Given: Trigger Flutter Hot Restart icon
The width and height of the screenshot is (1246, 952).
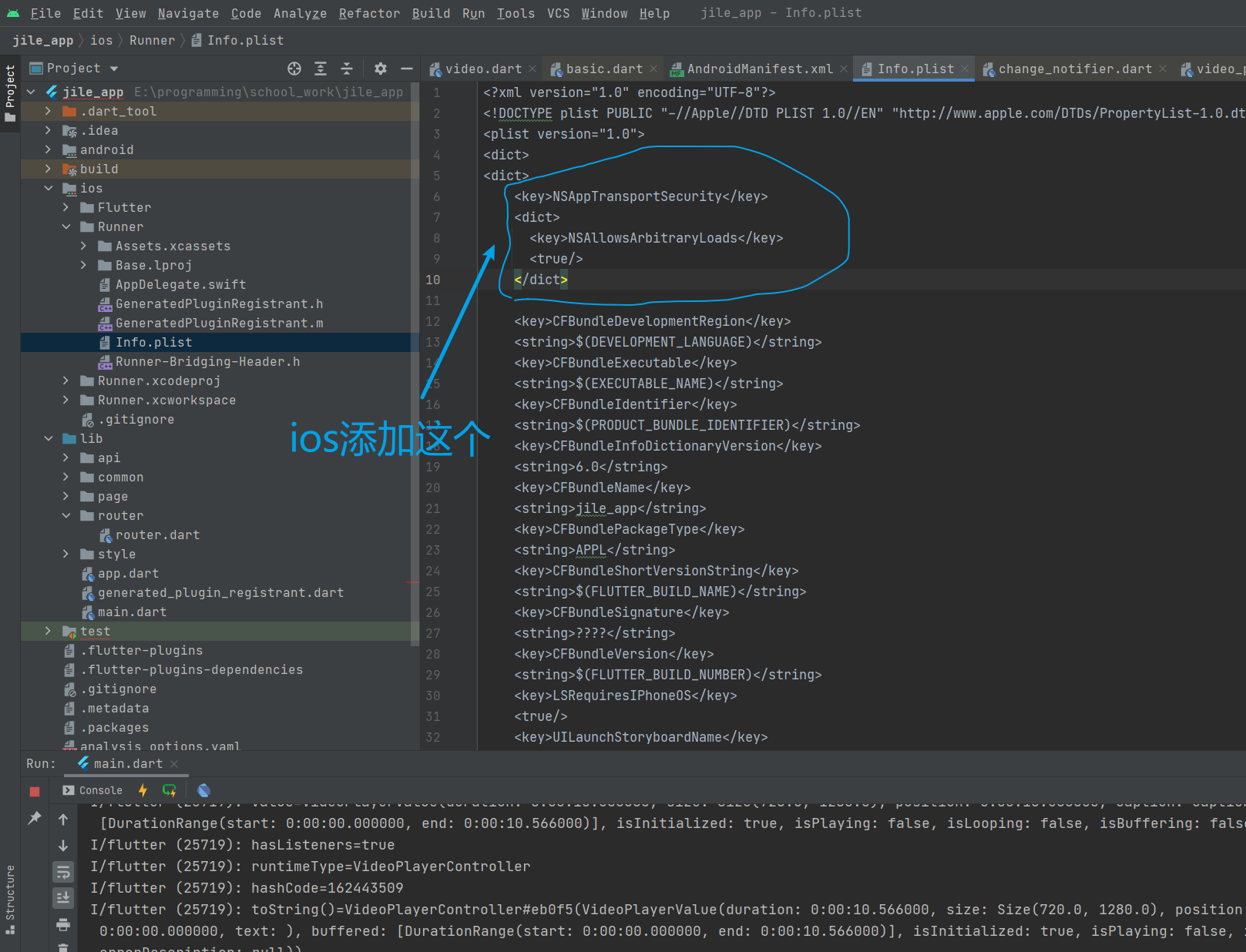Looking at the screenshot, I should (170, 790).
